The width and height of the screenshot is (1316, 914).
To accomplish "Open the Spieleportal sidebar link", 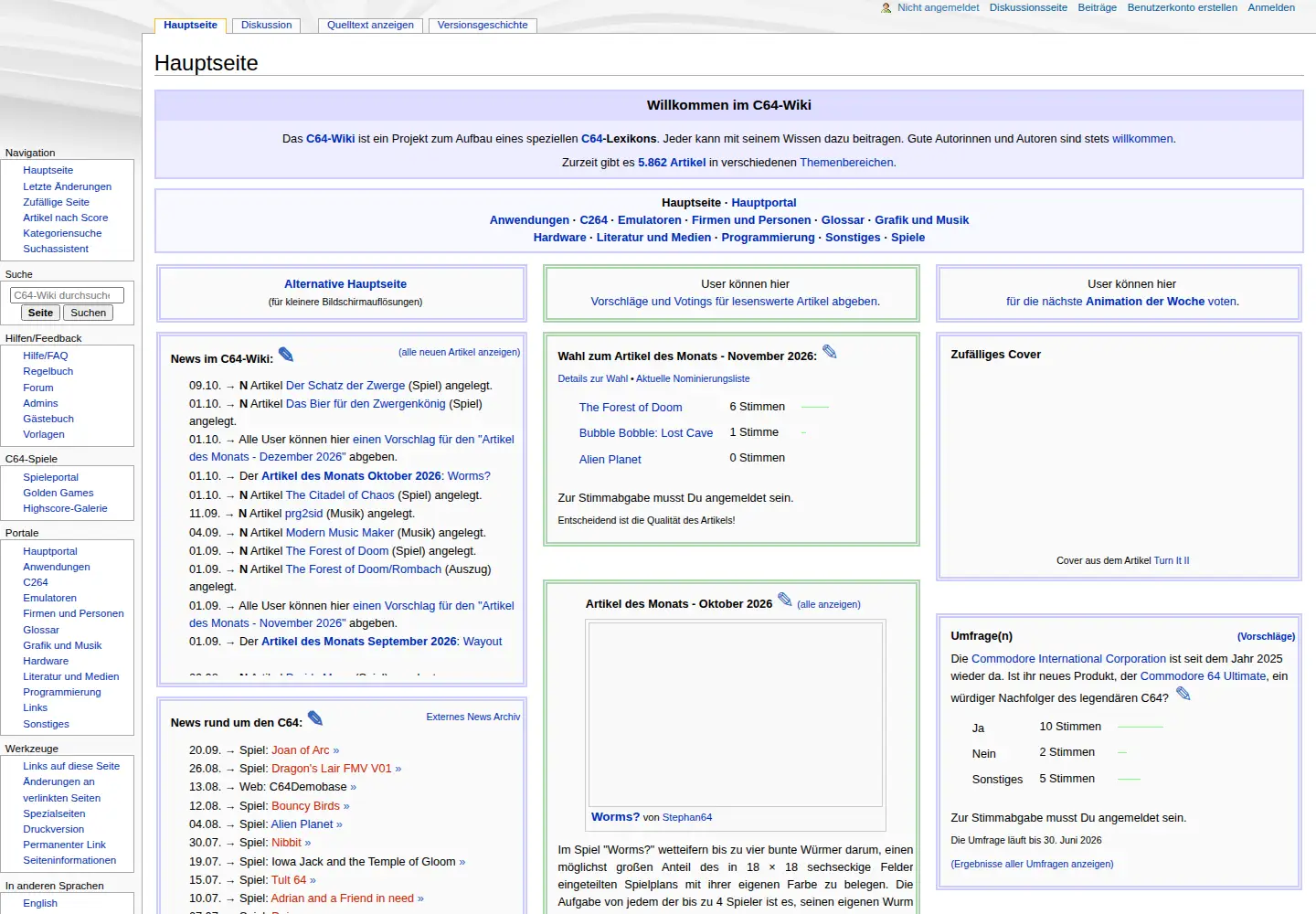I will [x=50, y=477].
